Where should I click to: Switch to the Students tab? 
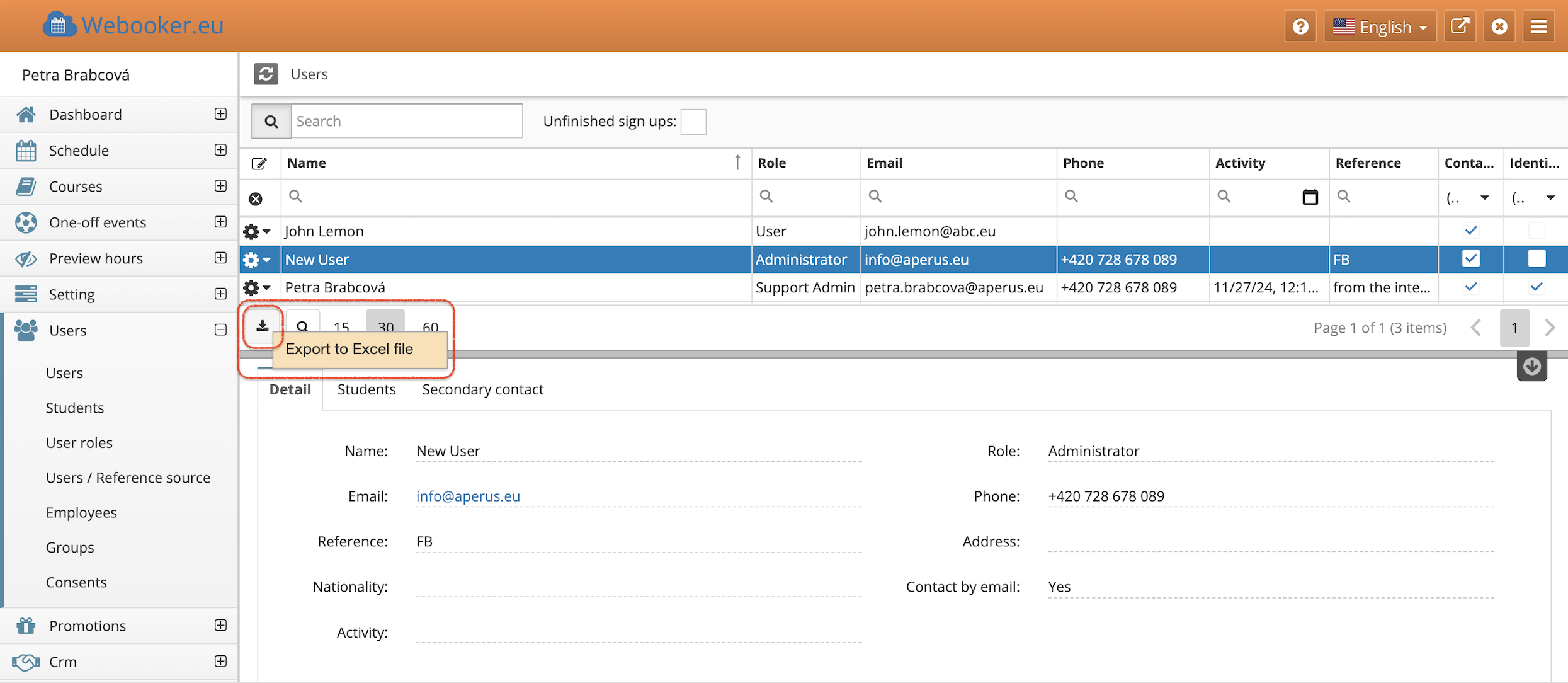point(366,389)
